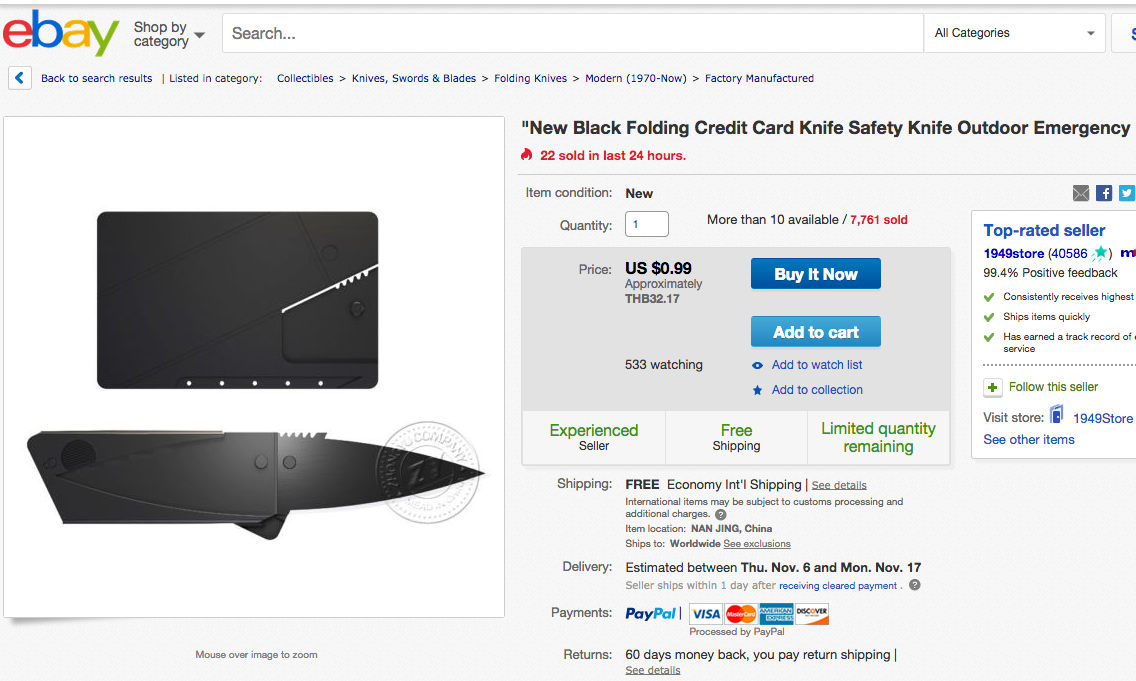1136x681 pixels.
Task: Open the Shop by category dropdown
Action: click(168, 34)
